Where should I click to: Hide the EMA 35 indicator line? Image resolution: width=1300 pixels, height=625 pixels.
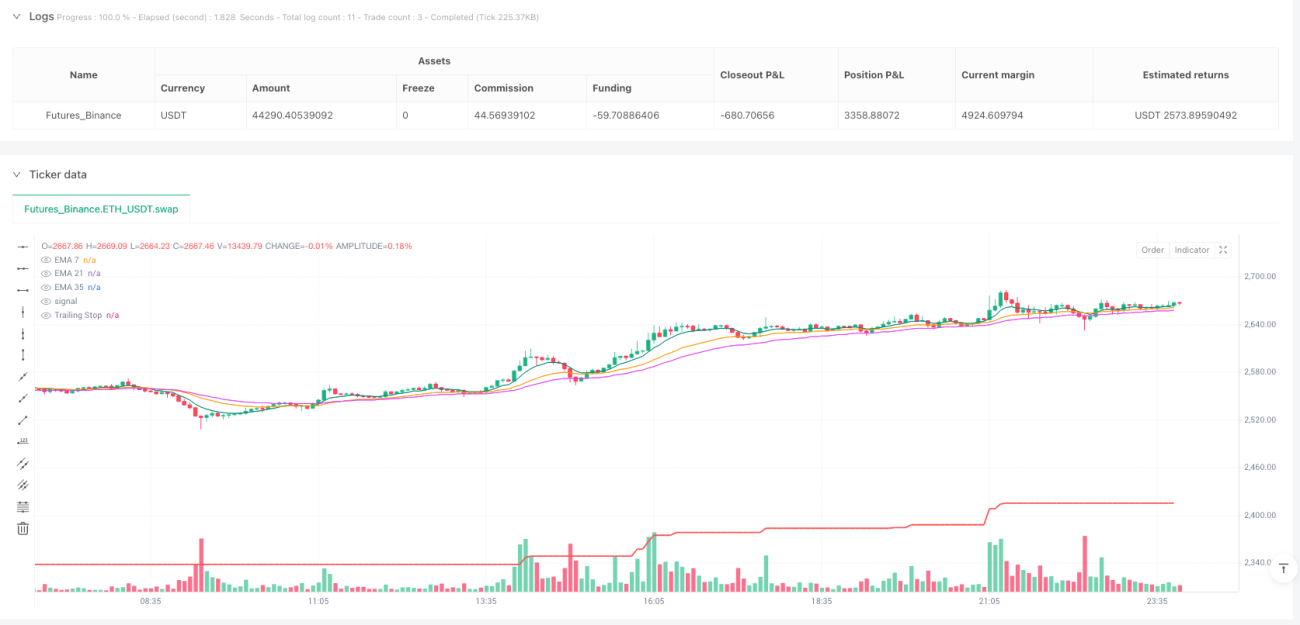[45, 287]
